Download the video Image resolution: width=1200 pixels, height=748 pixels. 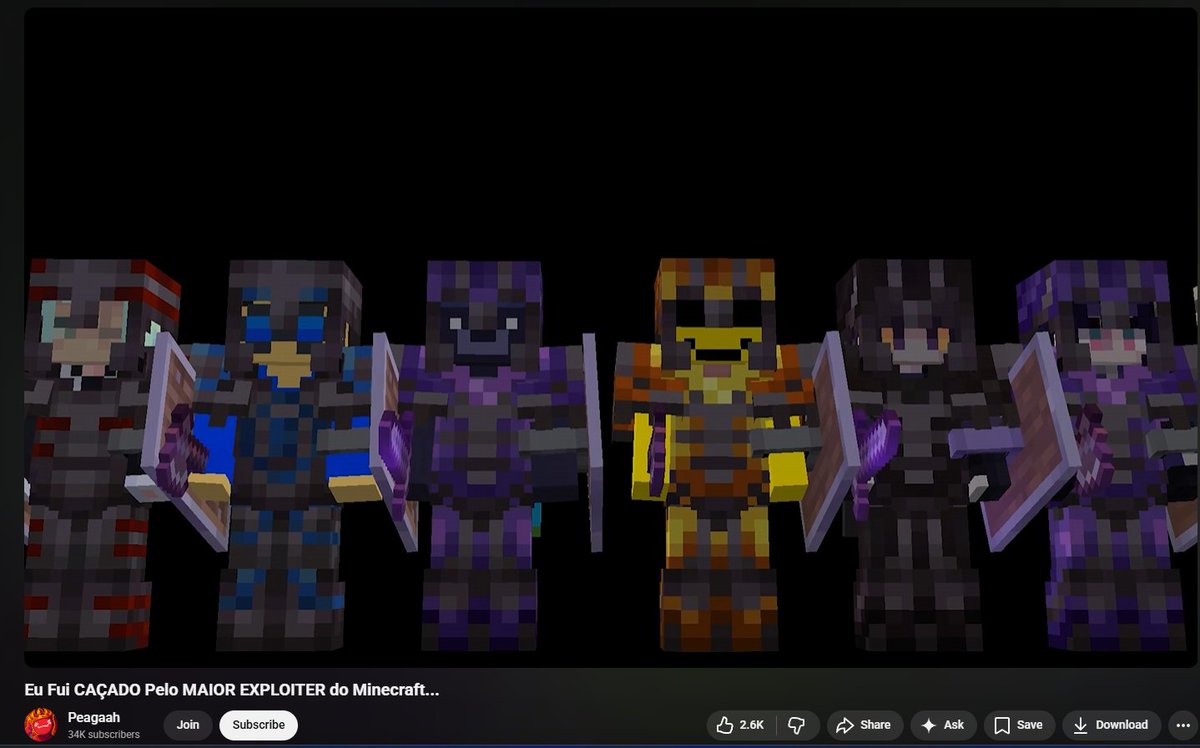(1111, 725)
